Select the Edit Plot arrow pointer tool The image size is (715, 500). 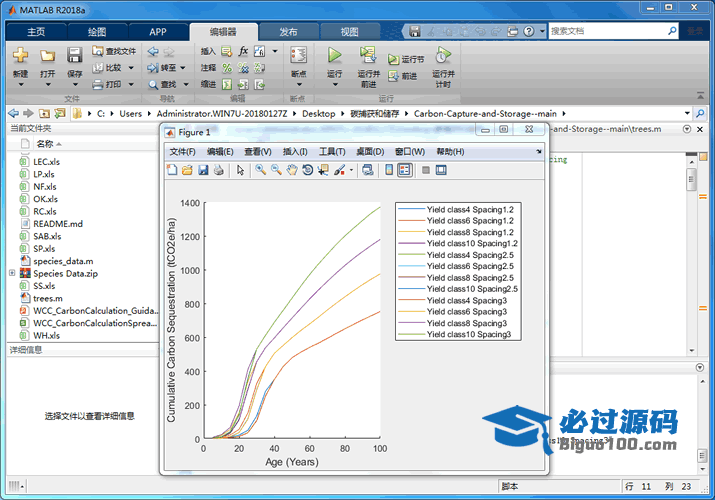[240, 170]
